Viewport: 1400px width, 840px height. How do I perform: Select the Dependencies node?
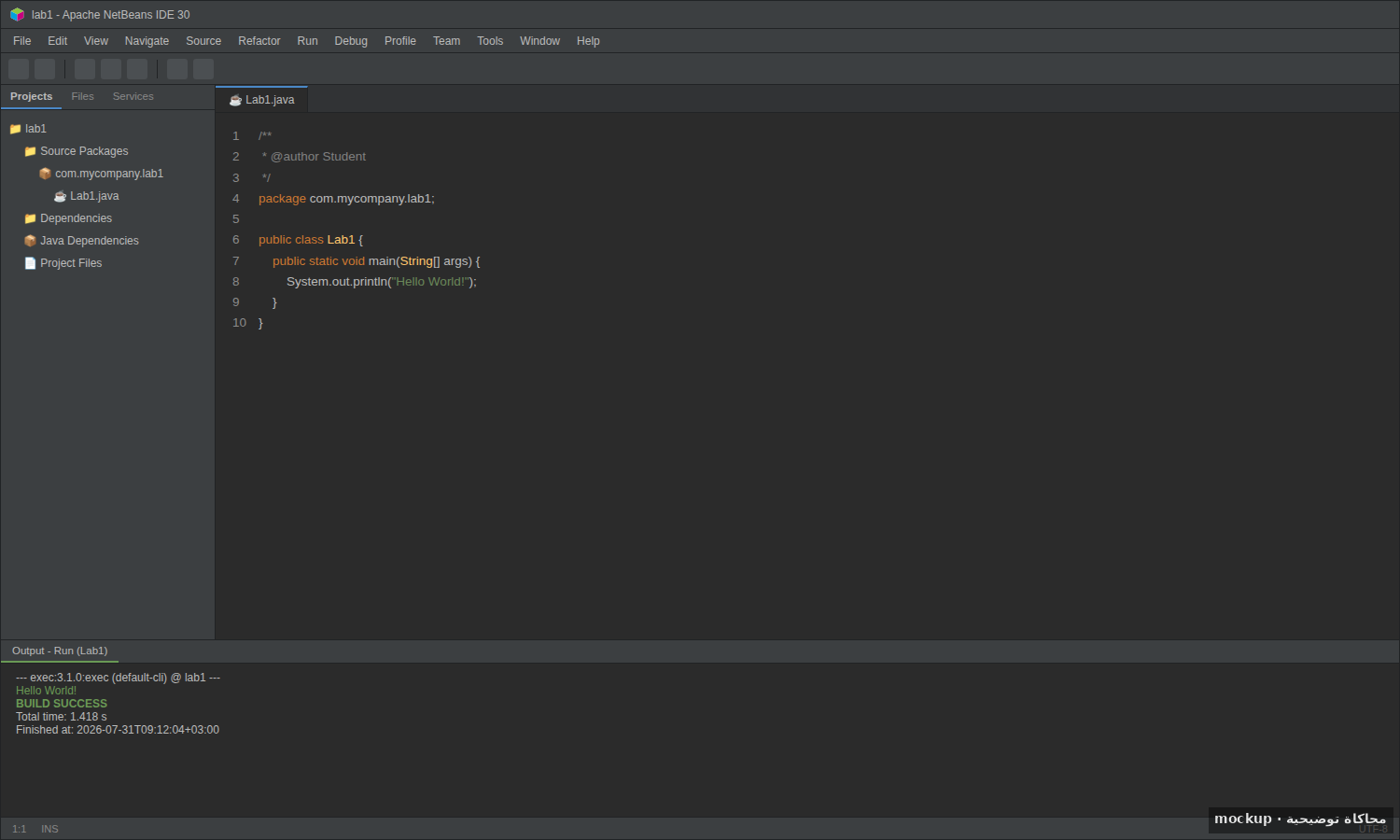76,218
